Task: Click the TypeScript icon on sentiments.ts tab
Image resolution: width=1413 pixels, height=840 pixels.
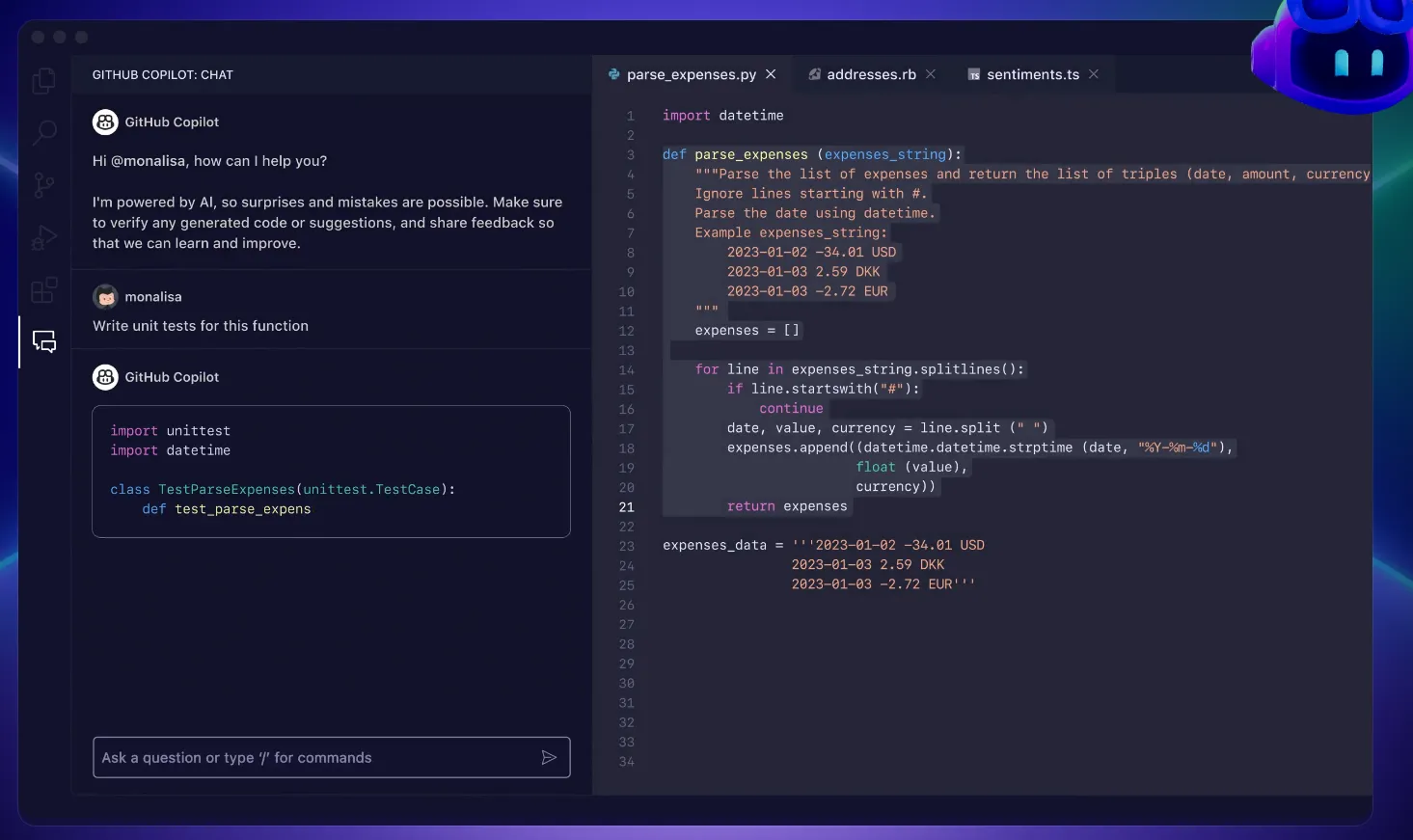Action: 974,74
